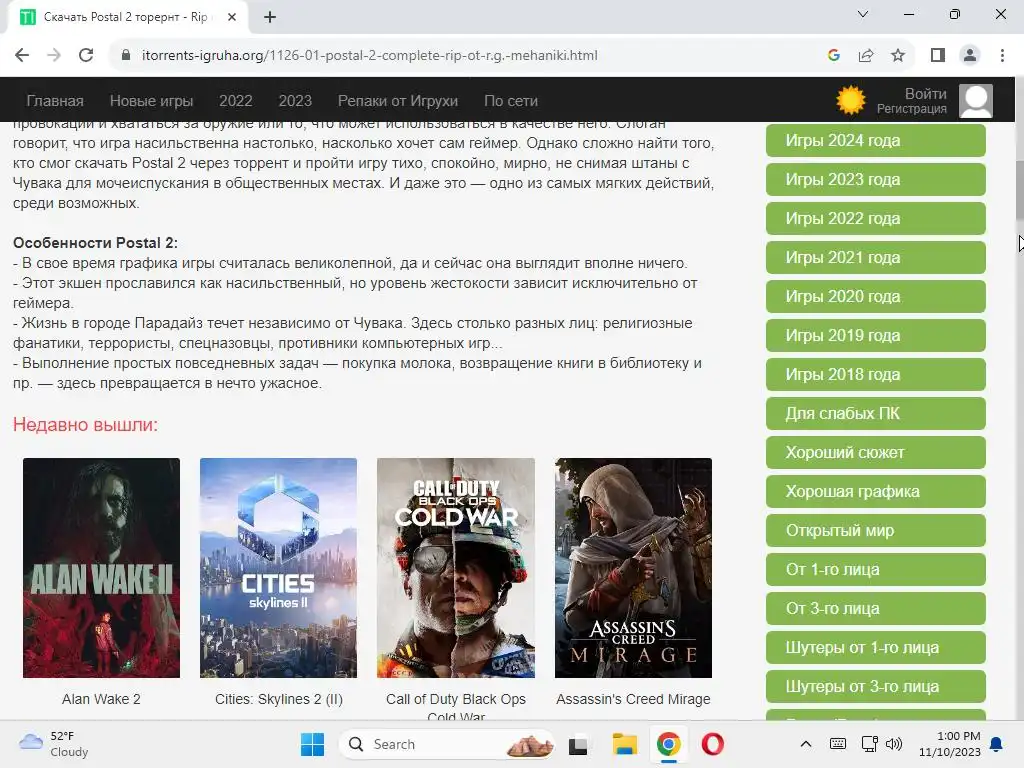The width and height of the screenshot is (1024, 768).
Task: Toggle the sun day/night theme icon
Action: (x=850, y=101)
